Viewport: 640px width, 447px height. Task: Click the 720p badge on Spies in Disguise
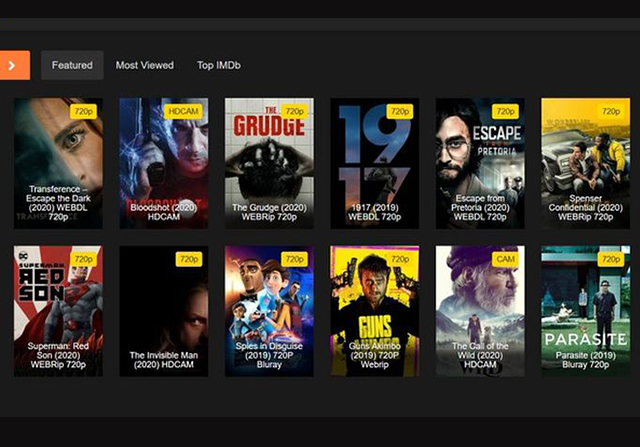coord(294,259)
